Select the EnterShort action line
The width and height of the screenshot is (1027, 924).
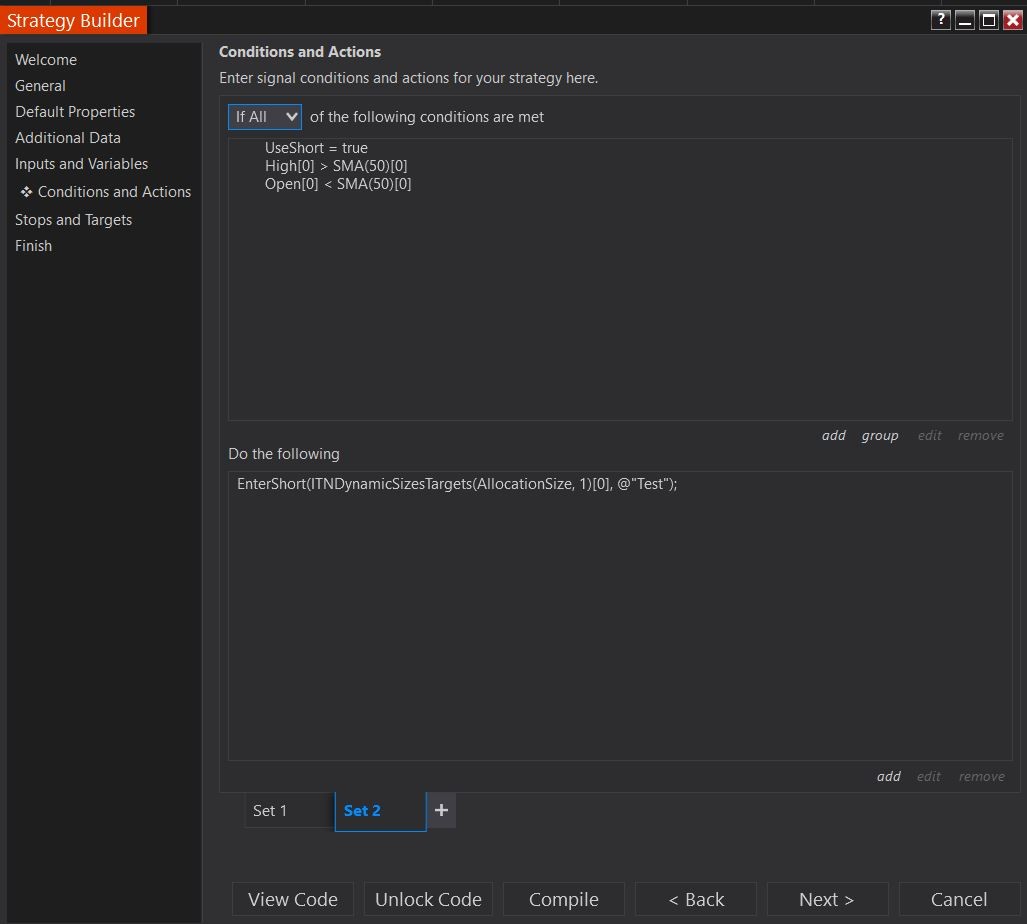click(457, 484)
